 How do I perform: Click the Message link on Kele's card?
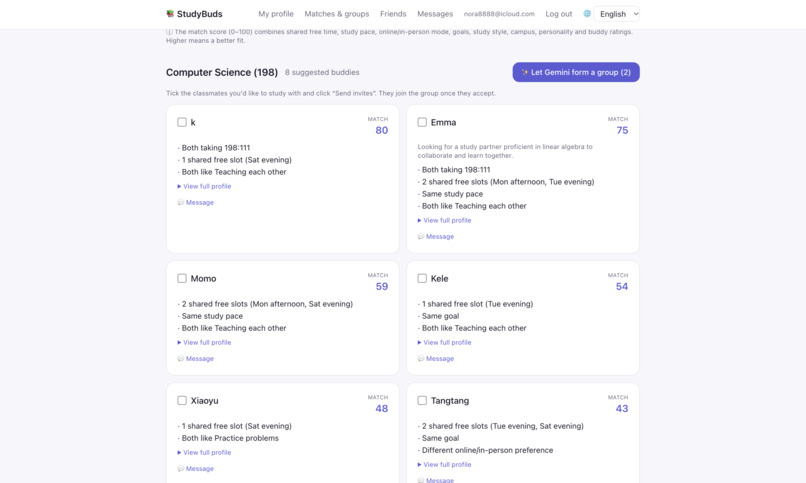(x=439, y=359)
